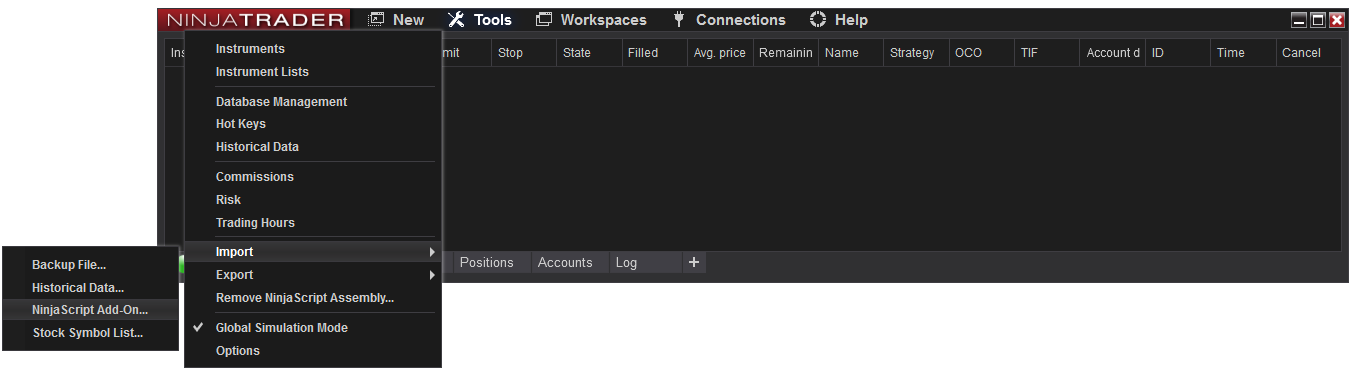The image size is (1360, 380).
Task: Click the Remaining column header
Action: tap(785, 53)
